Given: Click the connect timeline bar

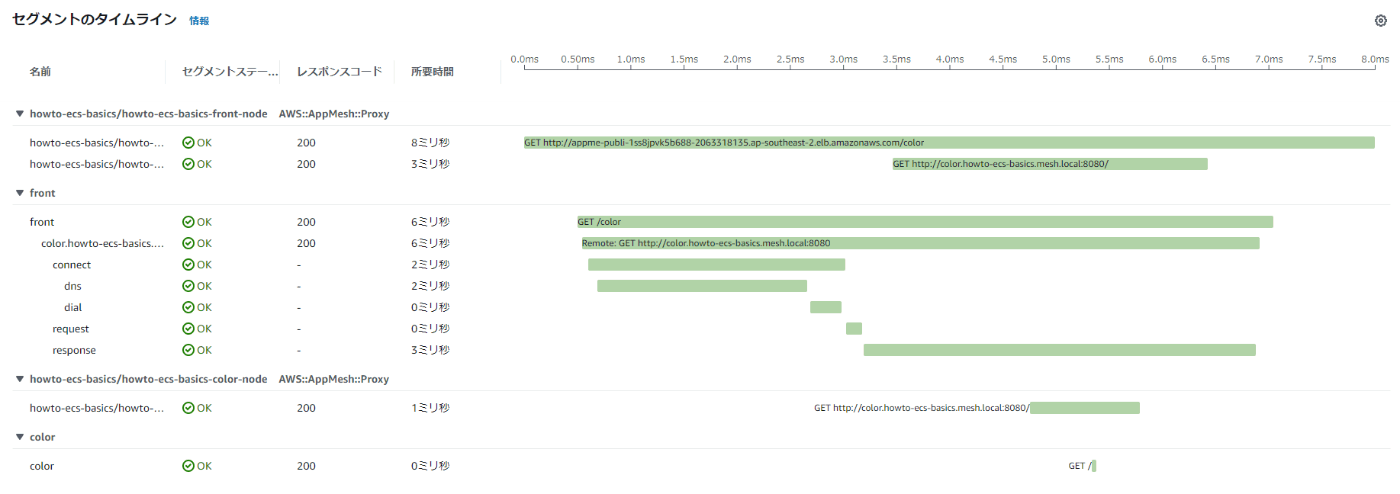Looking at the screenshot, I should pyautogui.click(x=716, y=265).
